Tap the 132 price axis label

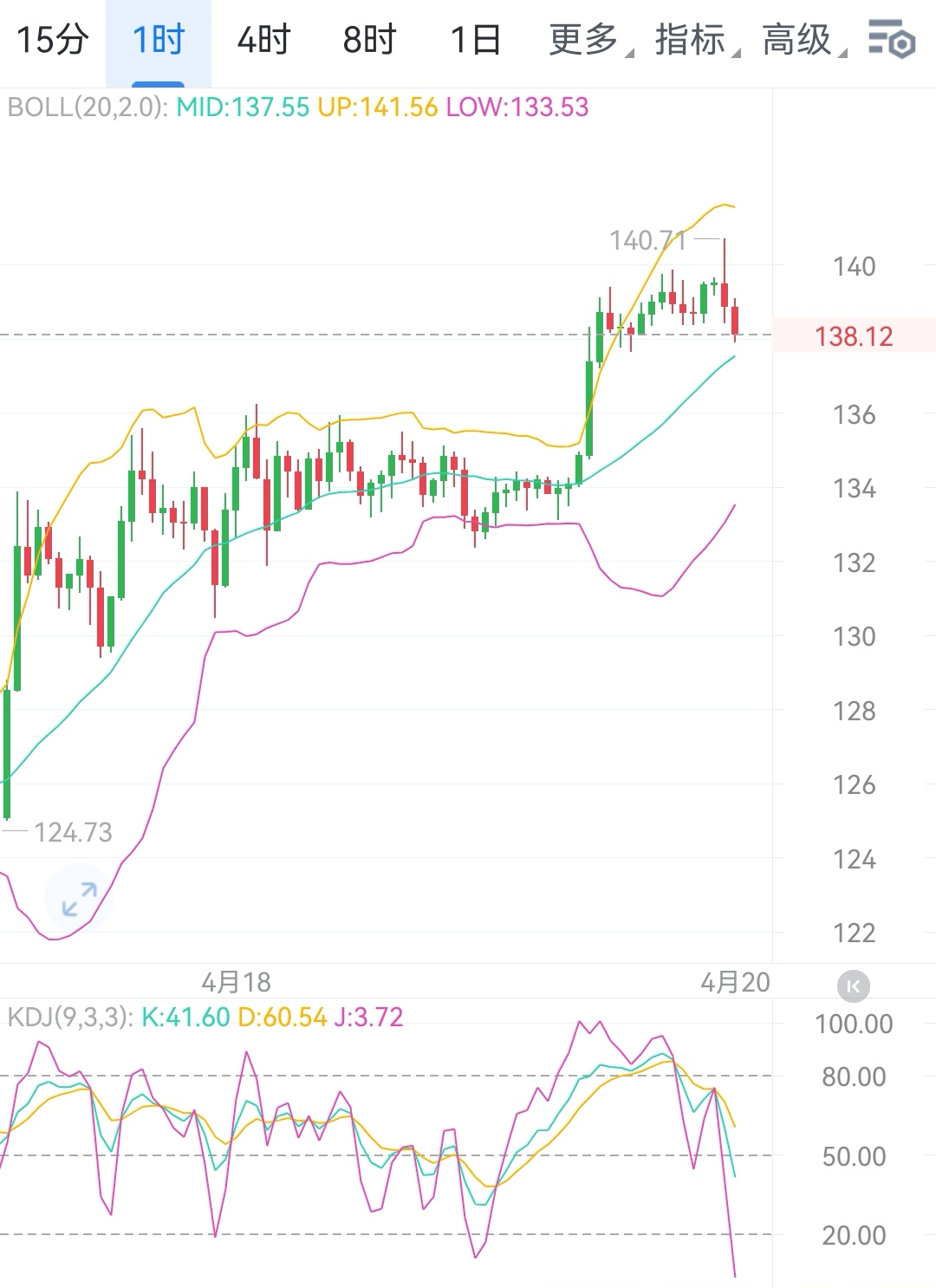(x=855, y=563)
